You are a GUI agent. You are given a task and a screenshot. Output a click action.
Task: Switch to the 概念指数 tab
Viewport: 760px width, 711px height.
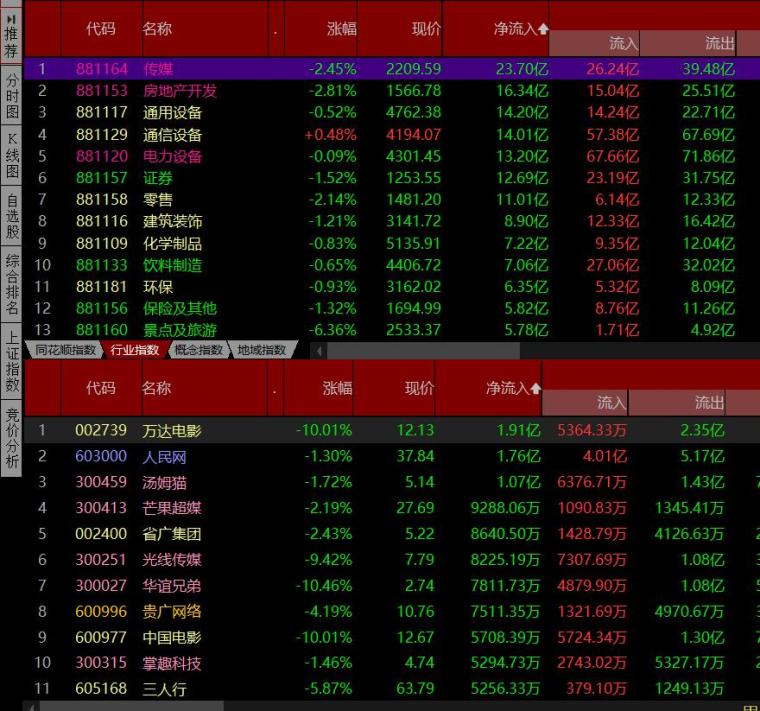coord(198,350)
